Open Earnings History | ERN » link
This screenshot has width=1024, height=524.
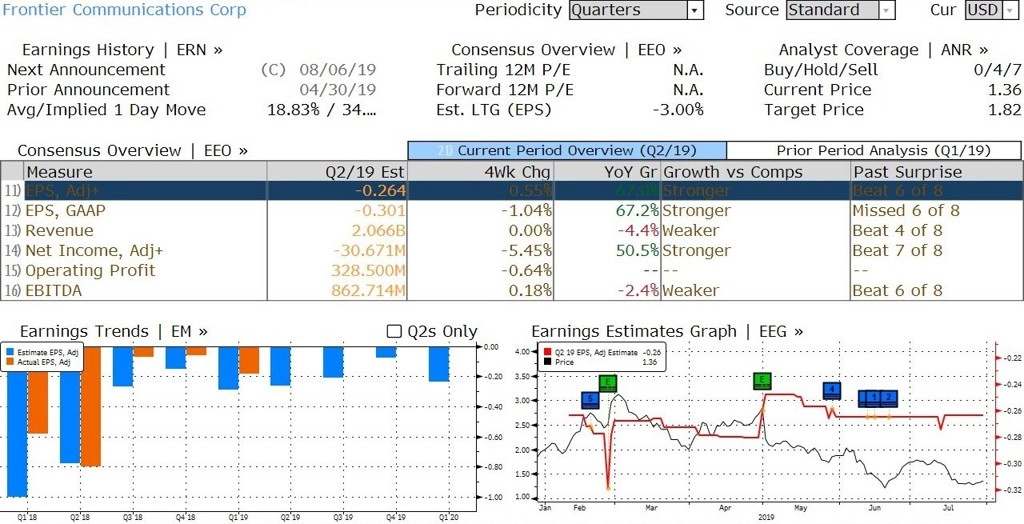coord(122,50)
